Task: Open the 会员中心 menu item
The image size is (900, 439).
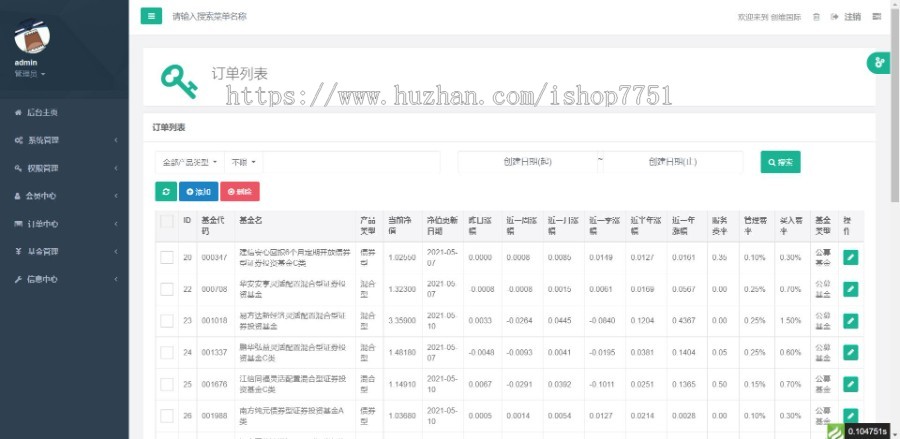Action: 64,196
